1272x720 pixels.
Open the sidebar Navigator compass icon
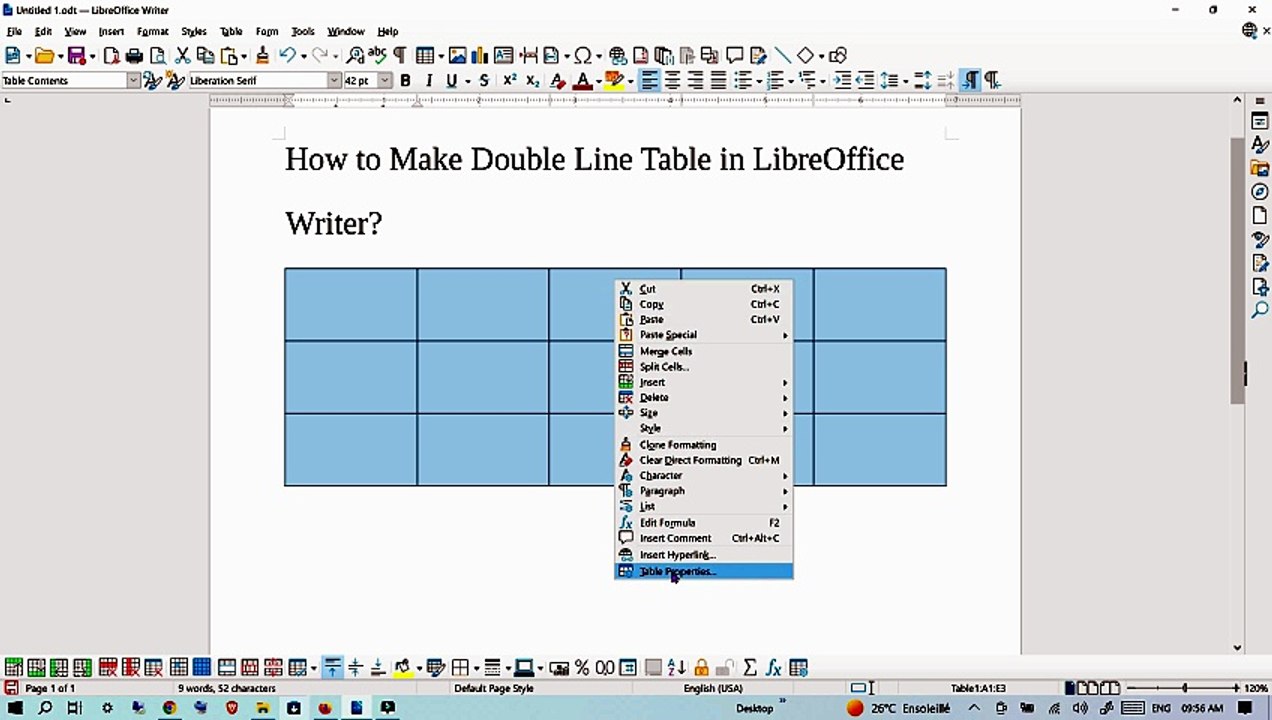point(1260,192)
